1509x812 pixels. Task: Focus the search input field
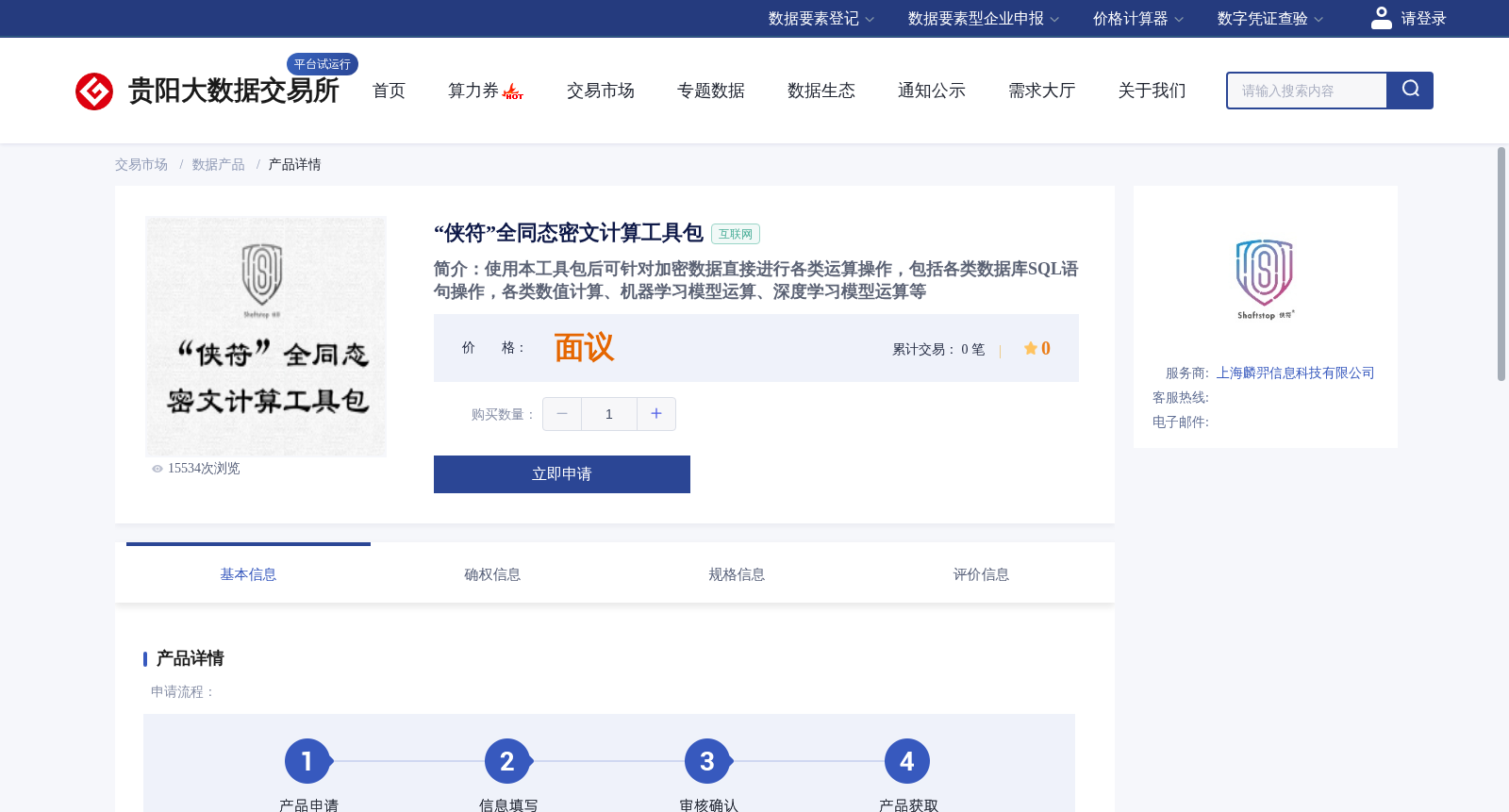[x=1307, y=91]
